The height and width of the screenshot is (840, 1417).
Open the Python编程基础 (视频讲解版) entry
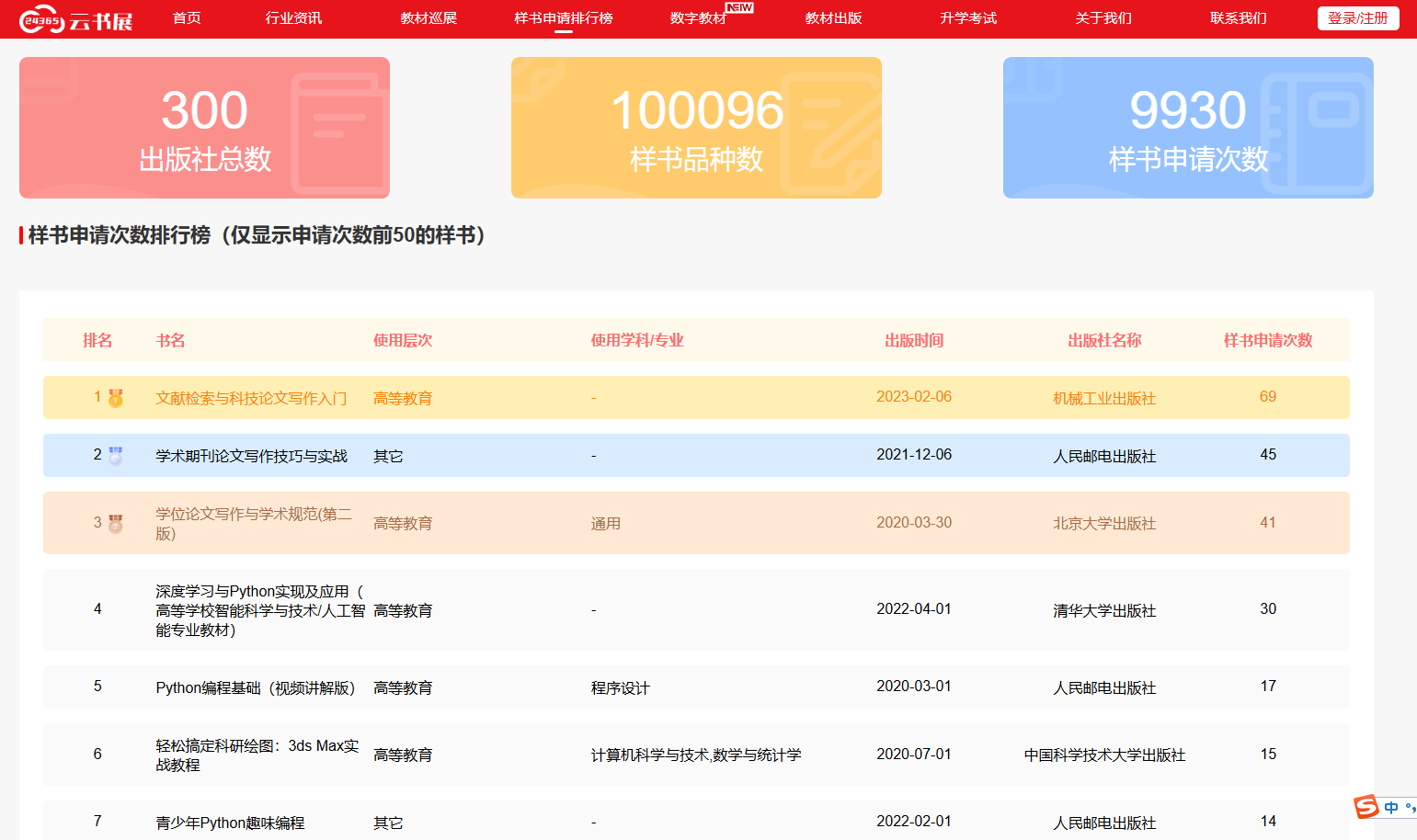[255, 688]
